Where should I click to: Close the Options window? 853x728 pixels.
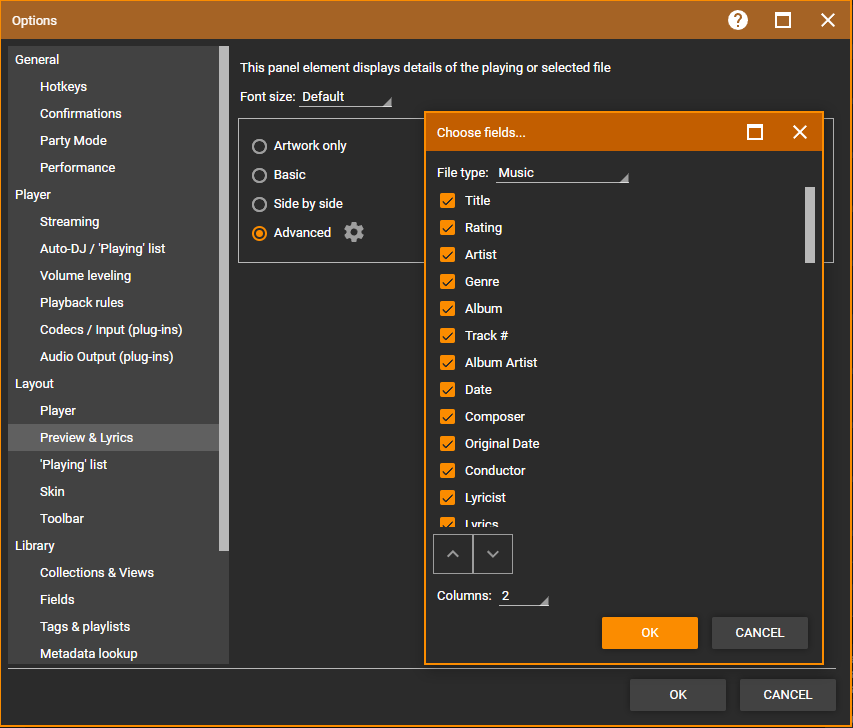coord(827,21)
